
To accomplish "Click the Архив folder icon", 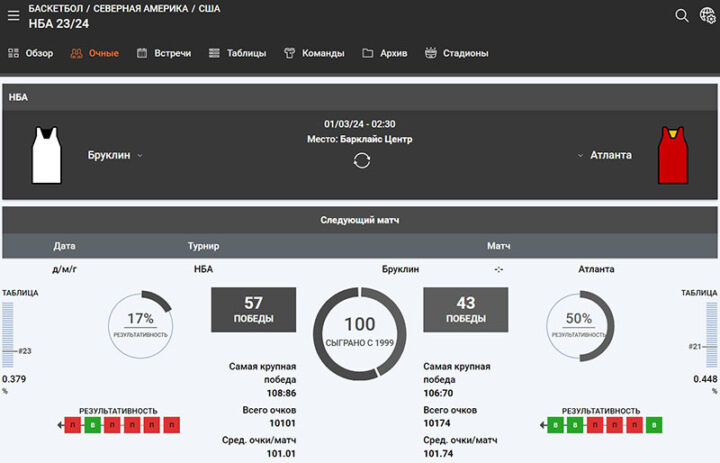I will [x=368, y=53].
